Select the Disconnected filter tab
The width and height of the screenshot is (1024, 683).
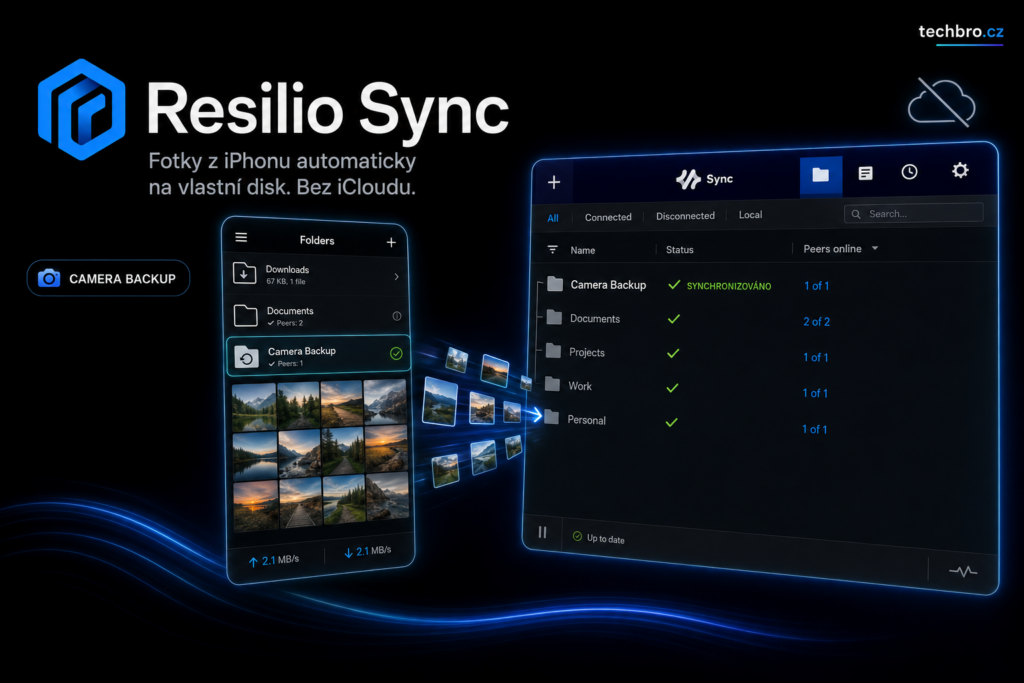pyautogui.click(x=685, y=215)
